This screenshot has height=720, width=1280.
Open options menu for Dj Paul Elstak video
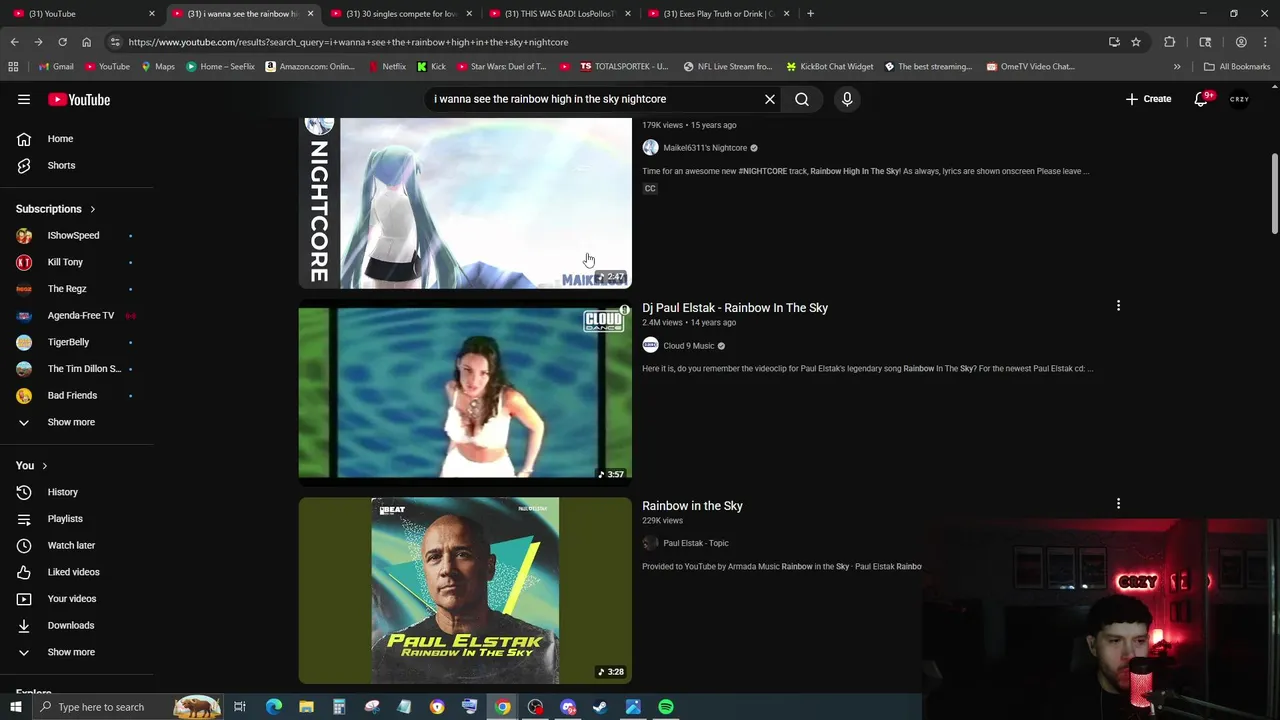tap(1118, 306)
